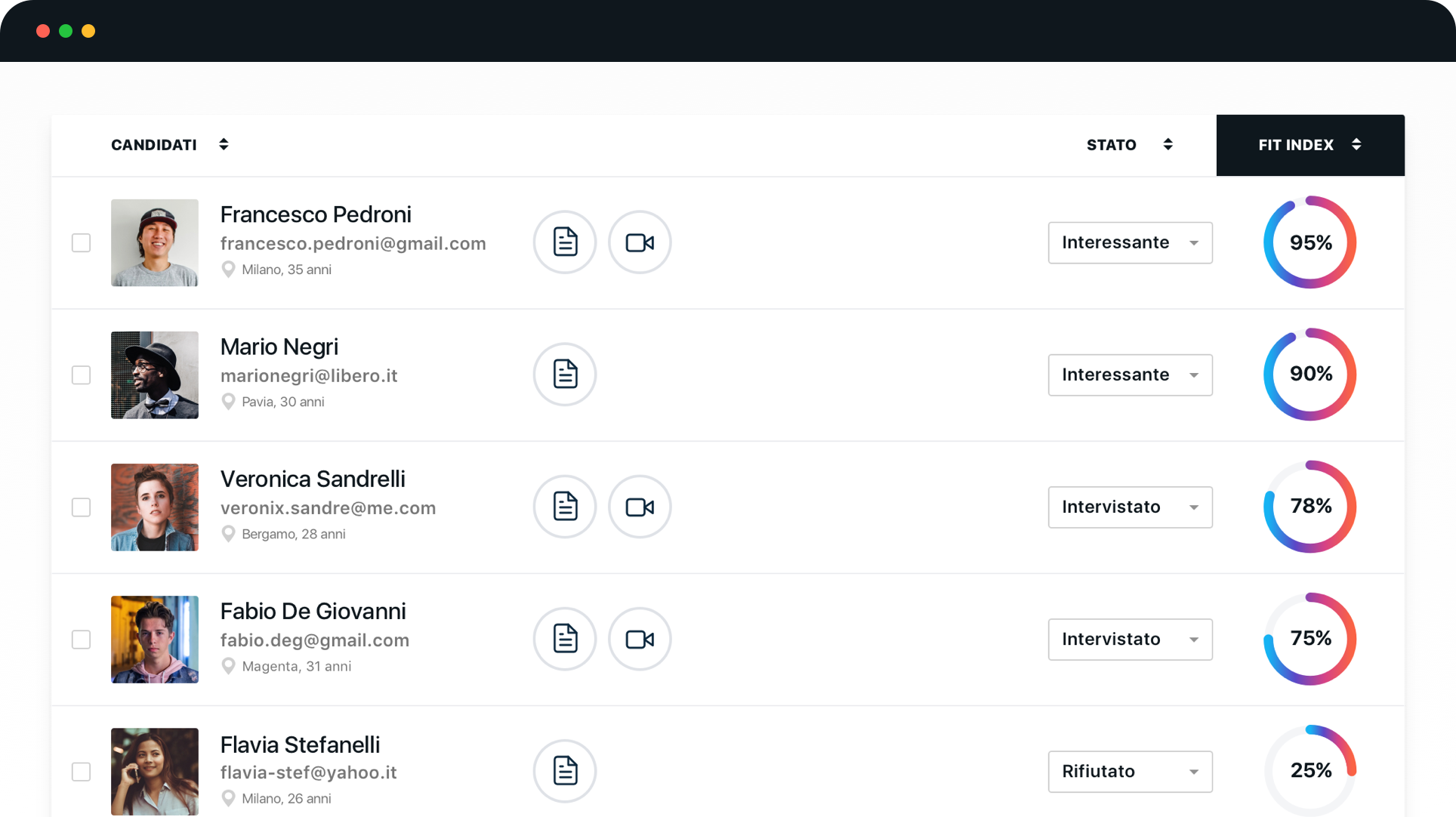
Task: Open Veronica Sandrelli's profile photo
Action: tap(154, 507)
